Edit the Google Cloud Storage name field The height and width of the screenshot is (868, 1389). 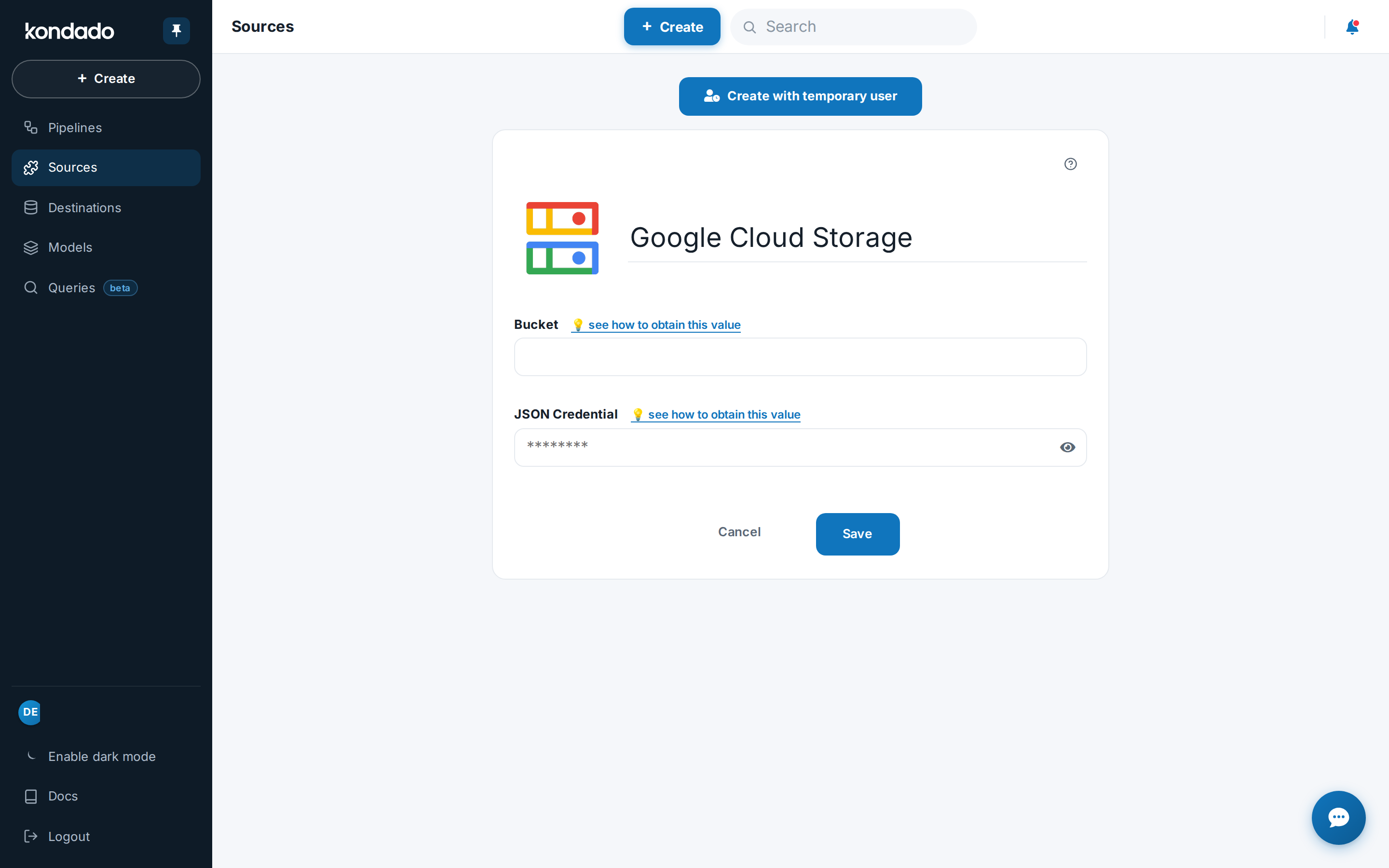pyautogui.click(x=857, y=238)
